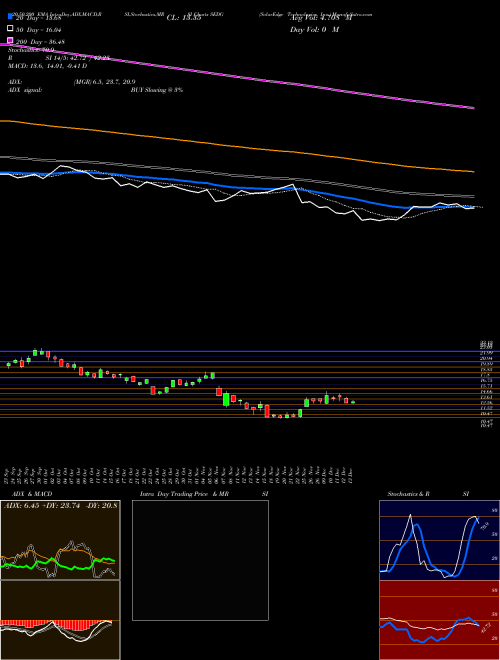Click the 'Stochastics & R' panel title

(x=408, y=494)
